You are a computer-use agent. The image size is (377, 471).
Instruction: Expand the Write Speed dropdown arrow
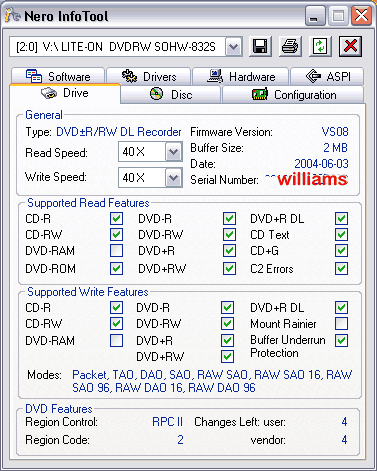pyautogui.click(x=173, y=178)
